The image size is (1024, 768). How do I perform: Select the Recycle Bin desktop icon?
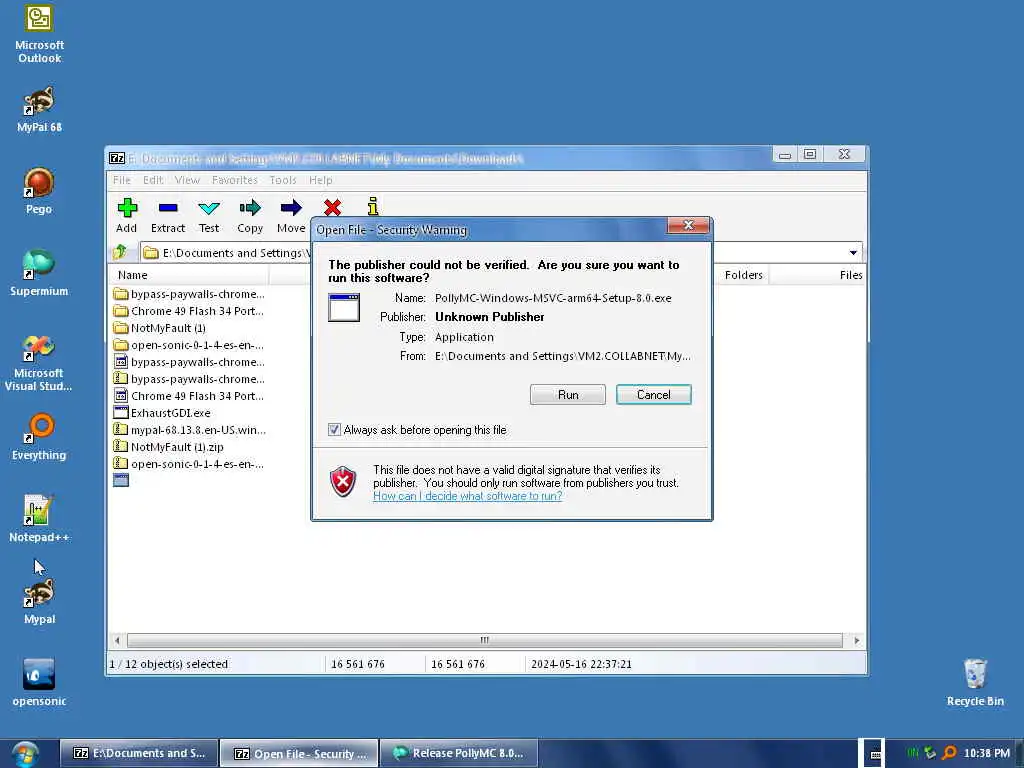[x=975, y=683]
